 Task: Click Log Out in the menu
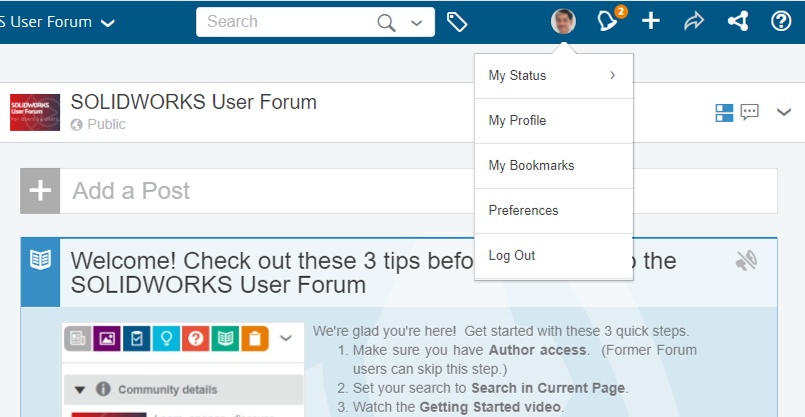[553, 255]
